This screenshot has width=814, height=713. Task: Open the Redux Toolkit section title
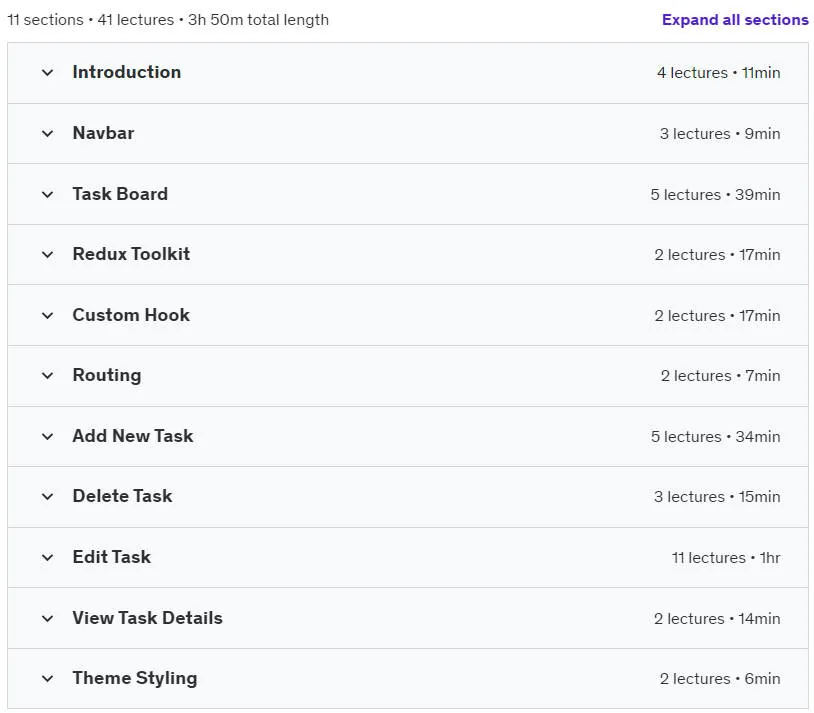[x=131, y=254]
